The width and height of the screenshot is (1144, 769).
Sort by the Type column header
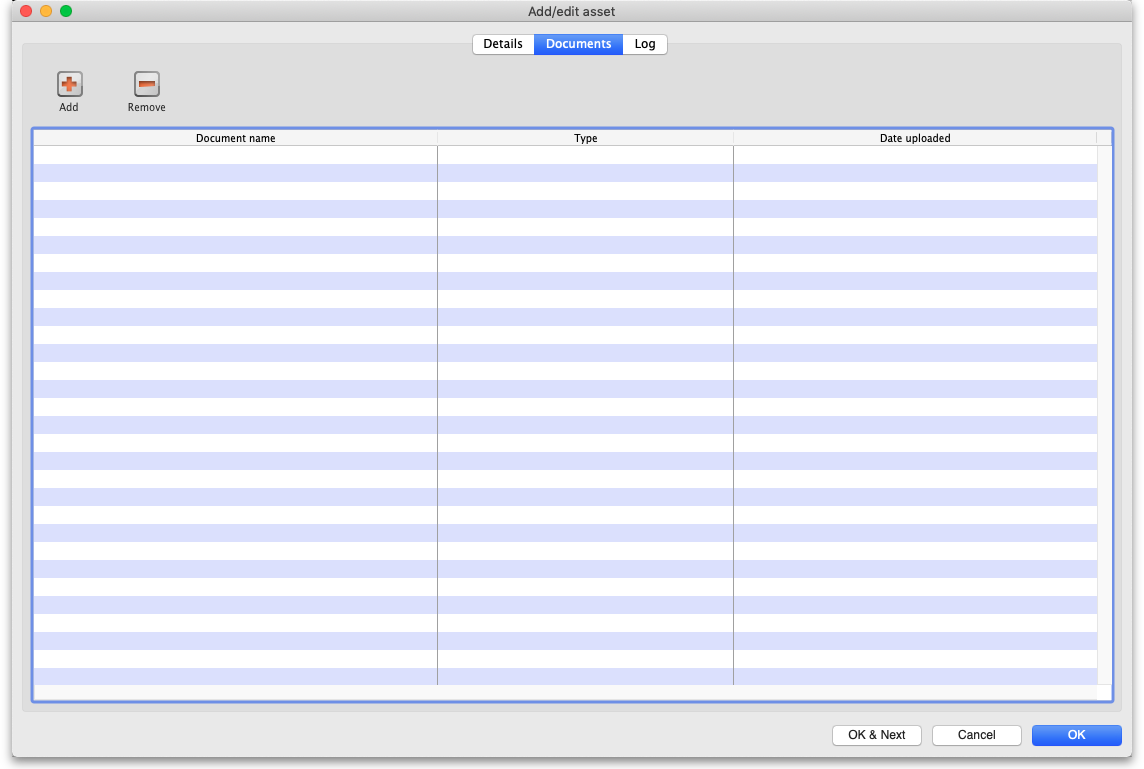coord(585,138)
